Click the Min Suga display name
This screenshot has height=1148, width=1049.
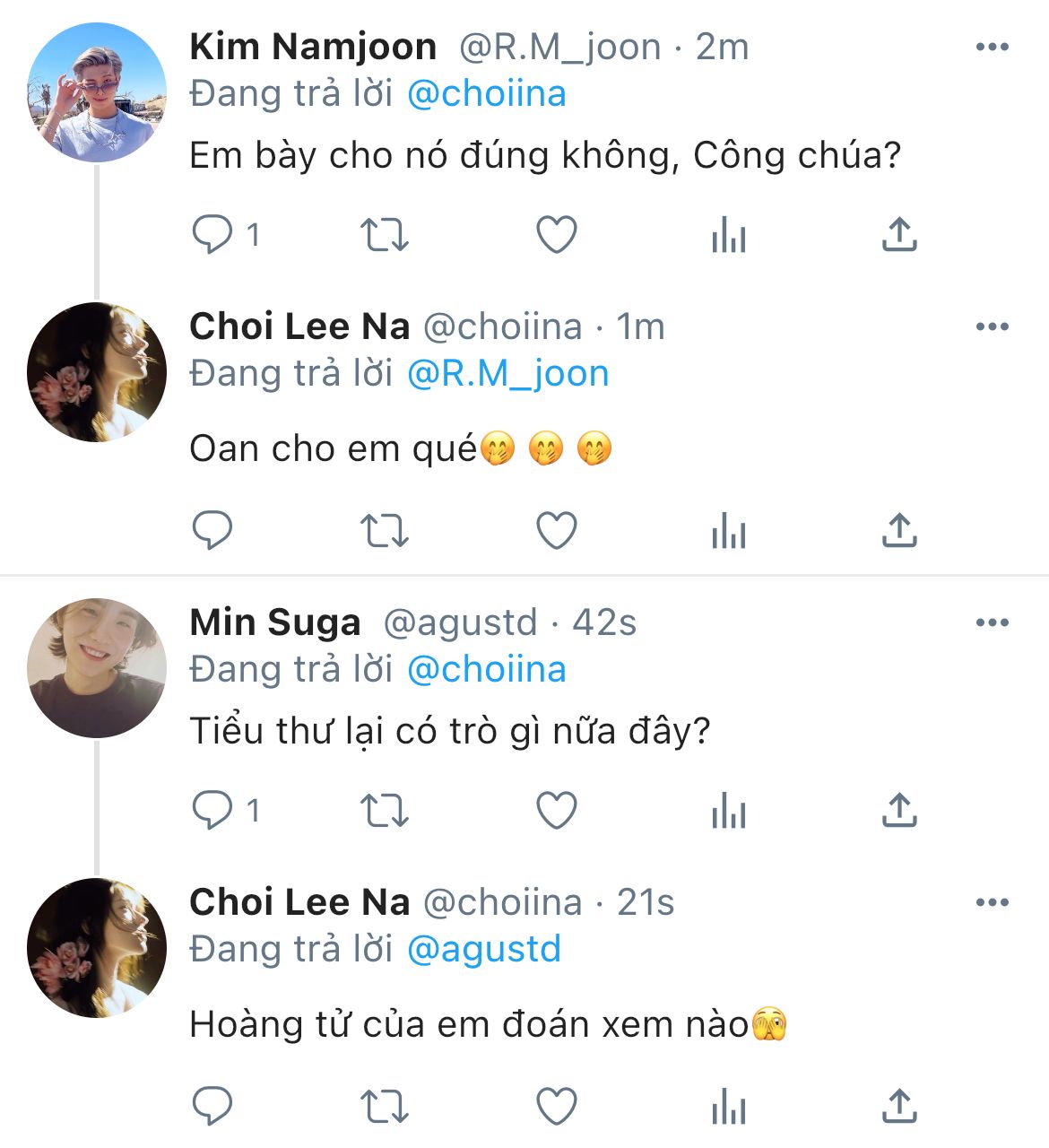click(x=275, y=622)
